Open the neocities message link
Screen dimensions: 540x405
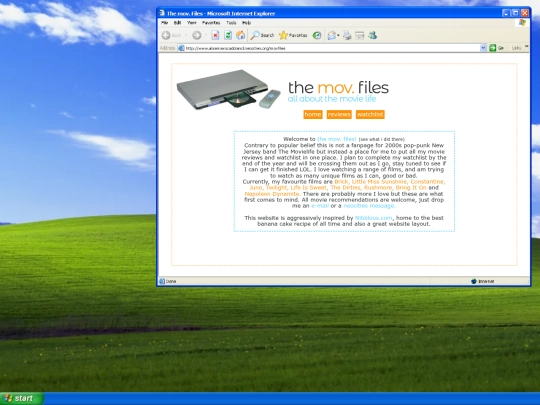click(x=369, y=206)
